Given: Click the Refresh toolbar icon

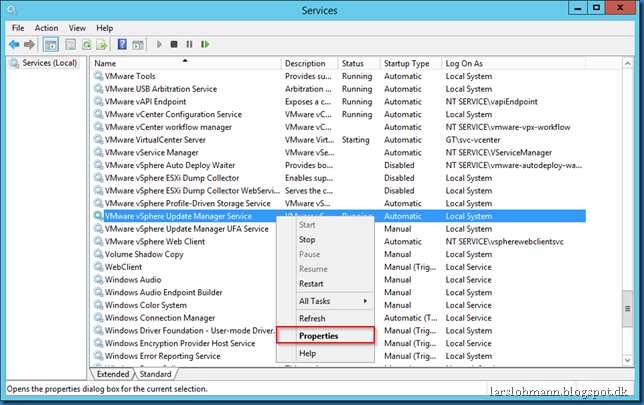Looking at the screenshot, I should click(86, 44).
